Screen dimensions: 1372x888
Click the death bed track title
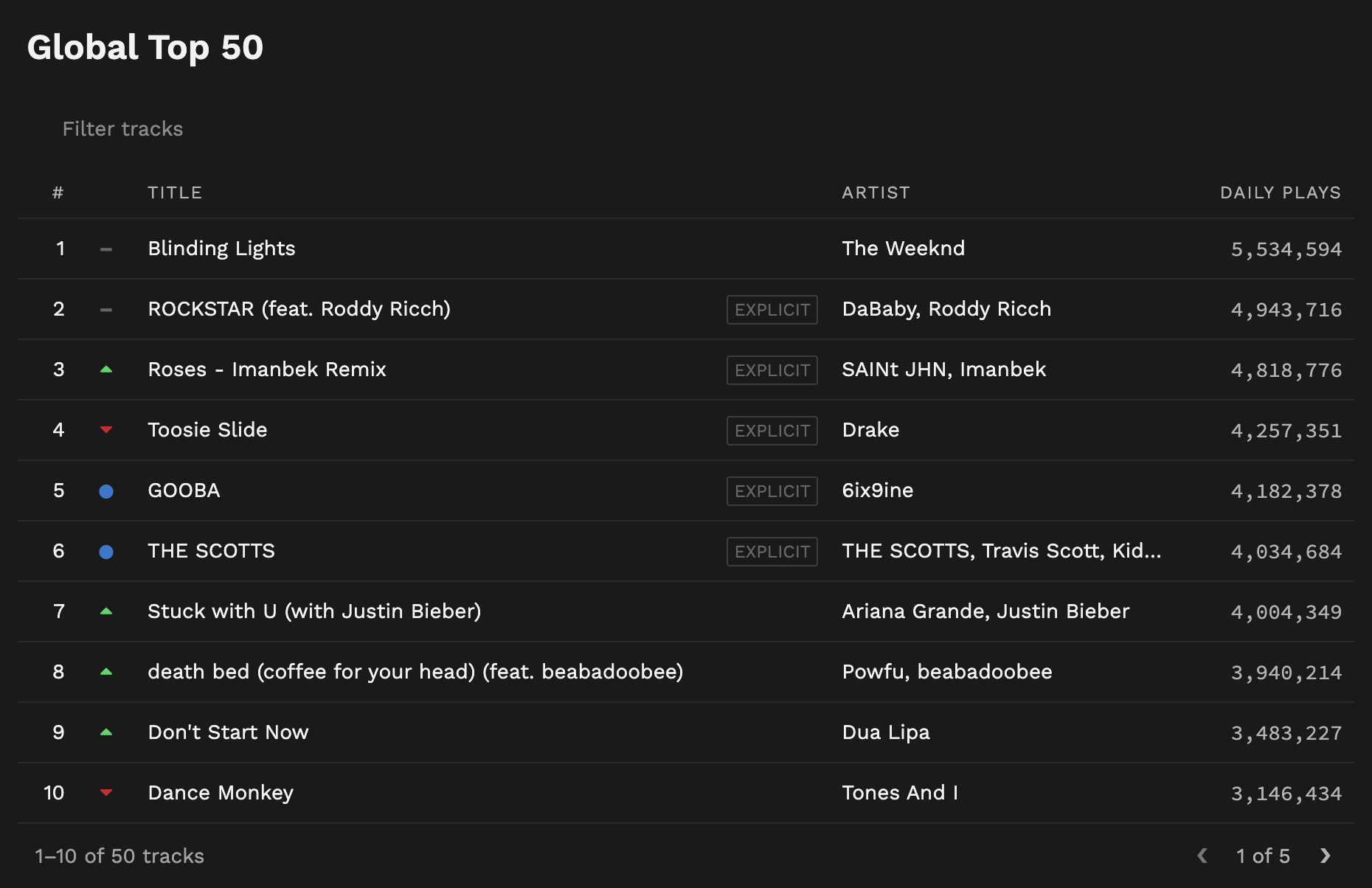[415, 672]
